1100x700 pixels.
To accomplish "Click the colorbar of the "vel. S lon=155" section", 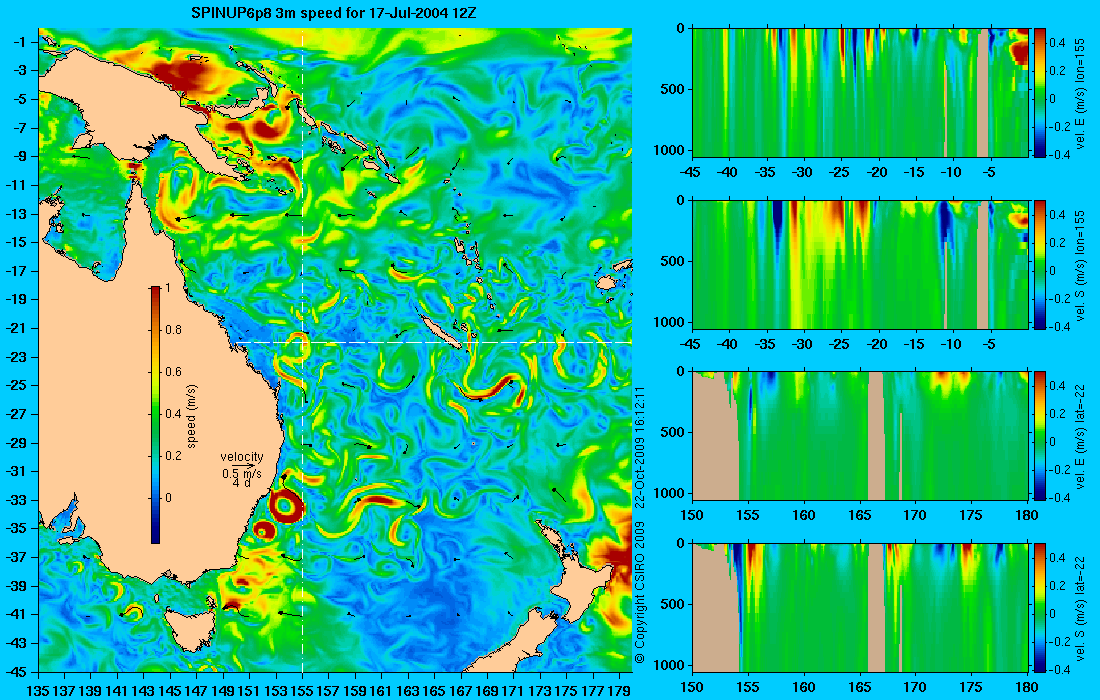I will 1040,264.
